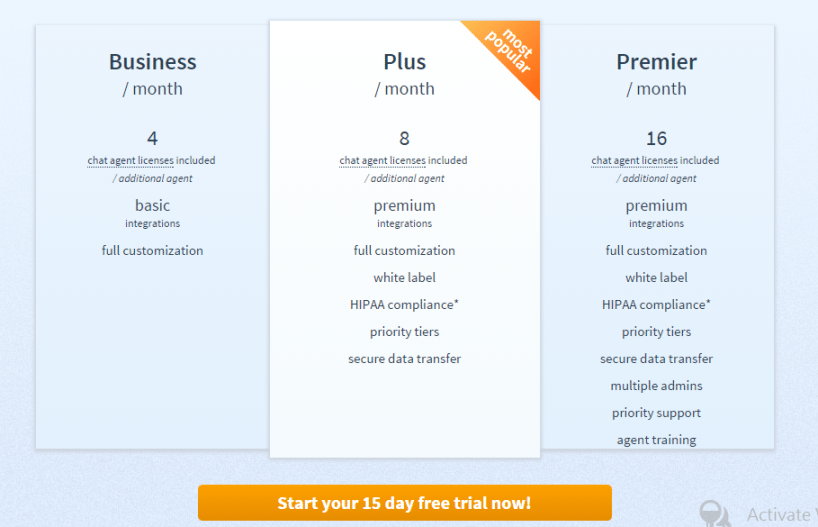Image resolution: width=818 pixels, height=527 pixels.
Task: Click the most popular ribbon badge
Action: click(x=509, y=51)
